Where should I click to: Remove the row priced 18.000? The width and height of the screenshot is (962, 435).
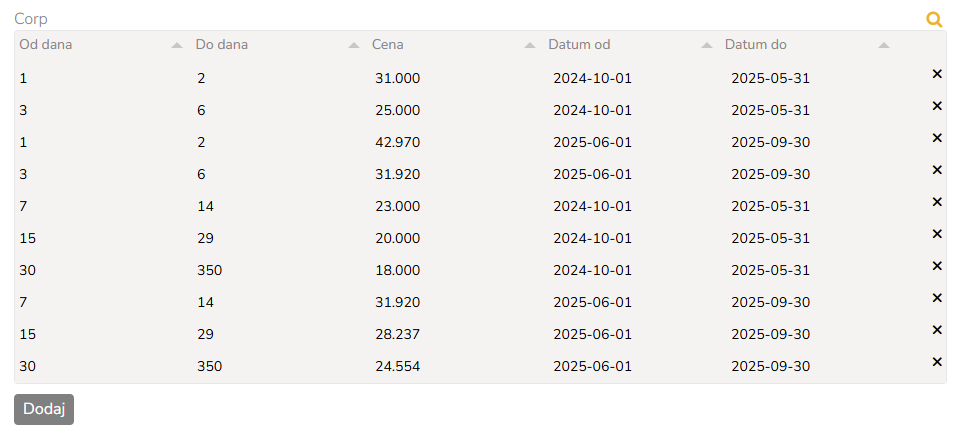[x=937, y=266]
